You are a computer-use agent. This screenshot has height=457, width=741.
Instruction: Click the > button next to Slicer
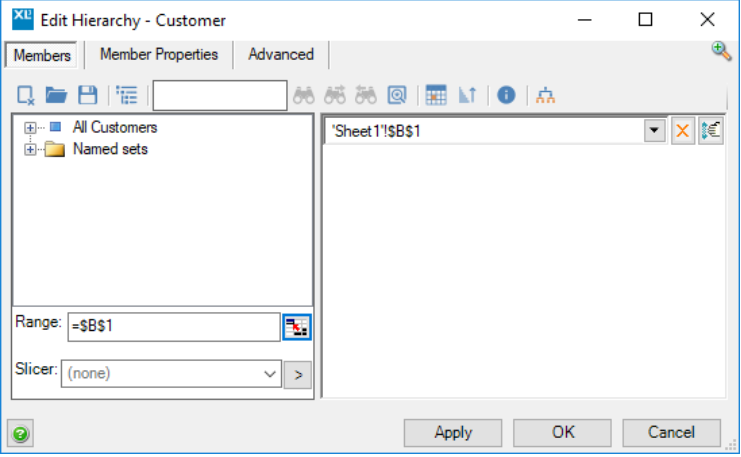[x=298, y=375]
